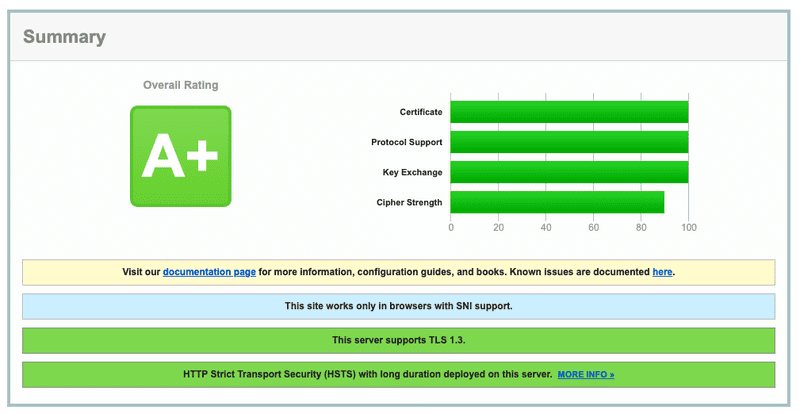Click the Certificate chart label

tap(420, 112)
